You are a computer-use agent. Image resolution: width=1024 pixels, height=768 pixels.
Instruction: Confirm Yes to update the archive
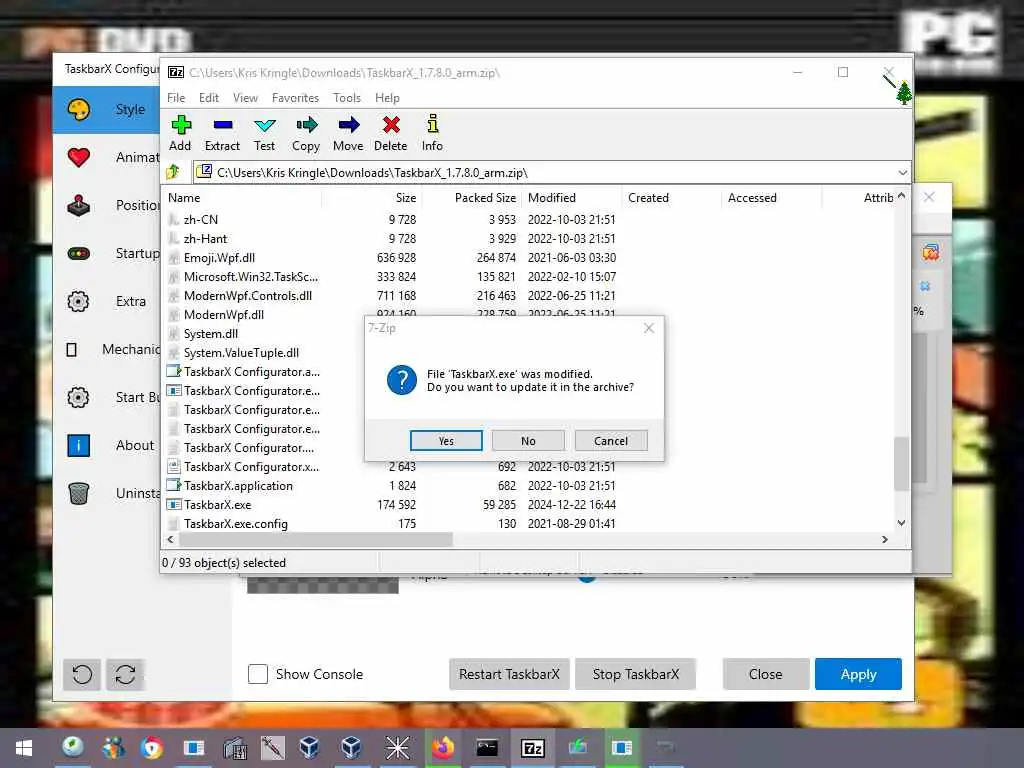[x=446, y=441]
